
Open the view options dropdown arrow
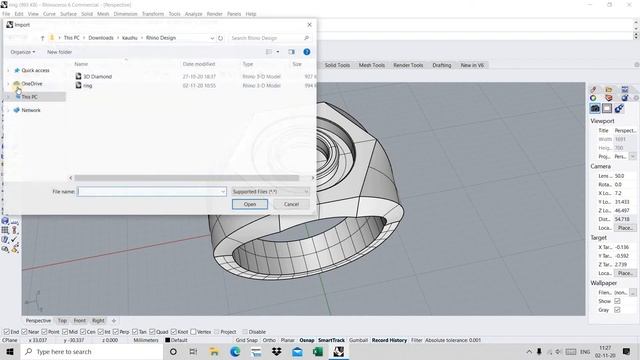click(x=278, y=52)
